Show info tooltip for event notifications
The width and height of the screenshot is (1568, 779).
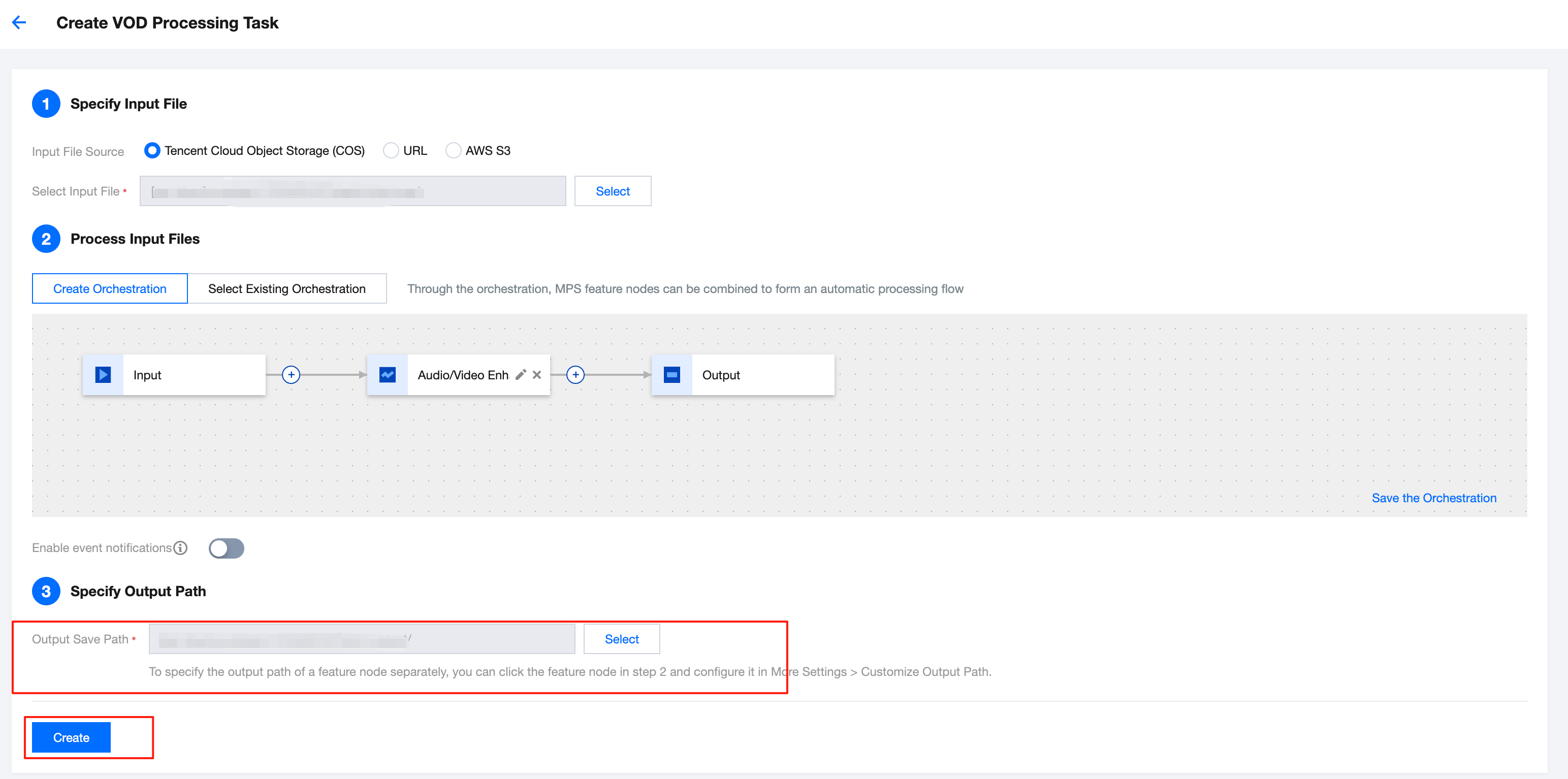(x=180, y=548)
